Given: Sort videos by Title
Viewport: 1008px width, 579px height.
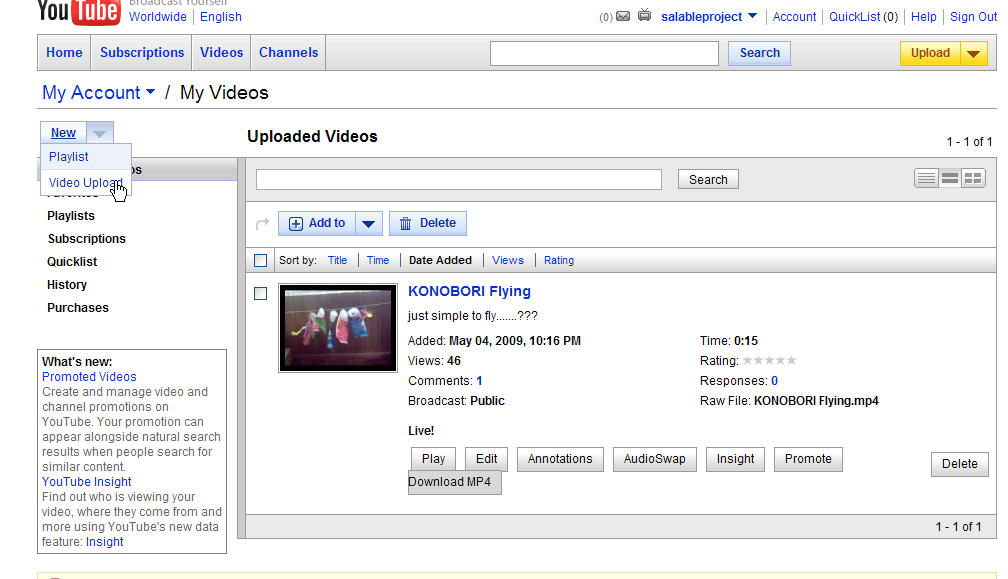Looking at the screenshot, I should point(338,260).
